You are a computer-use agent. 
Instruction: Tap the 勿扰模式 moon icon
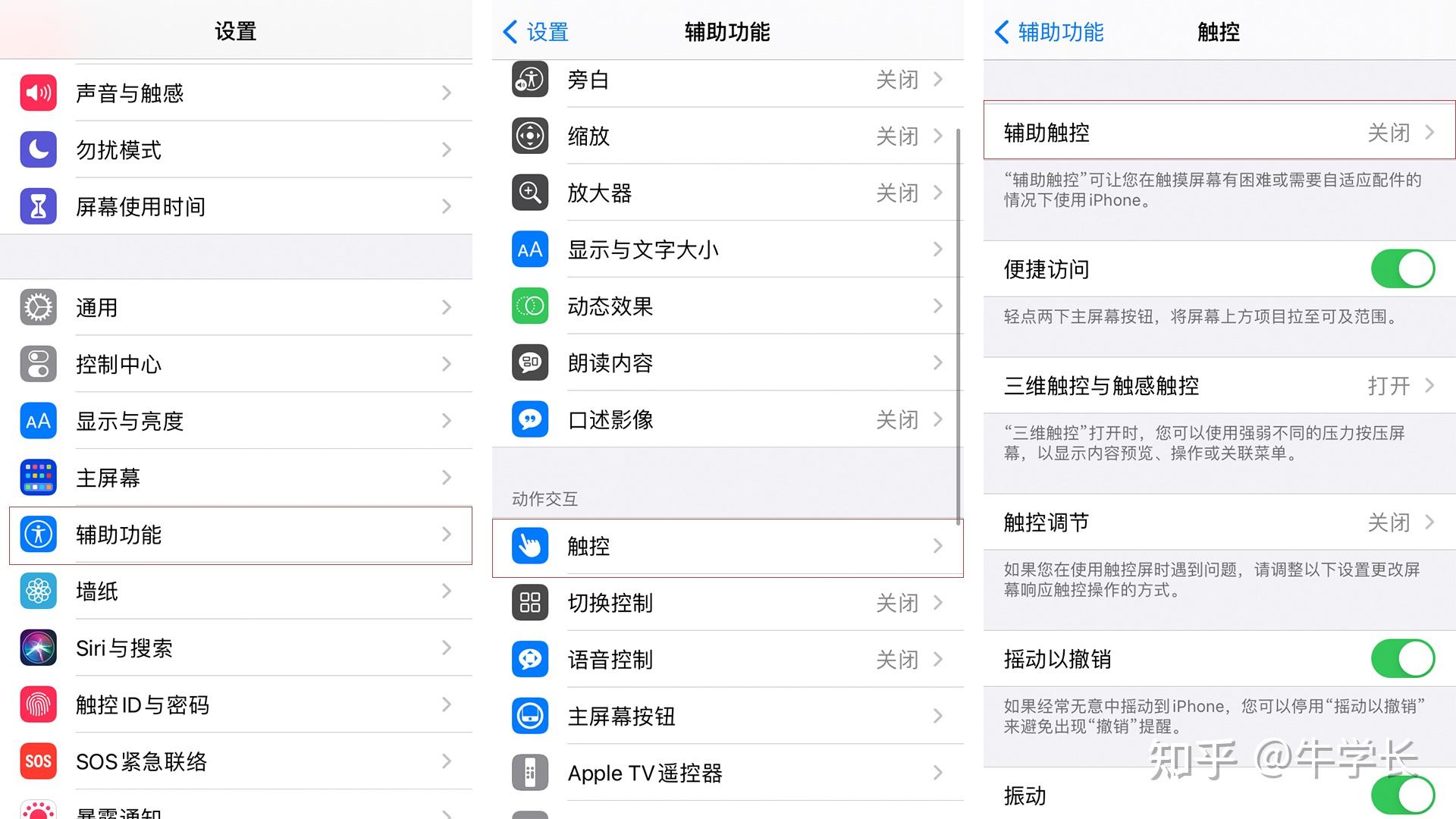[38, 150]
